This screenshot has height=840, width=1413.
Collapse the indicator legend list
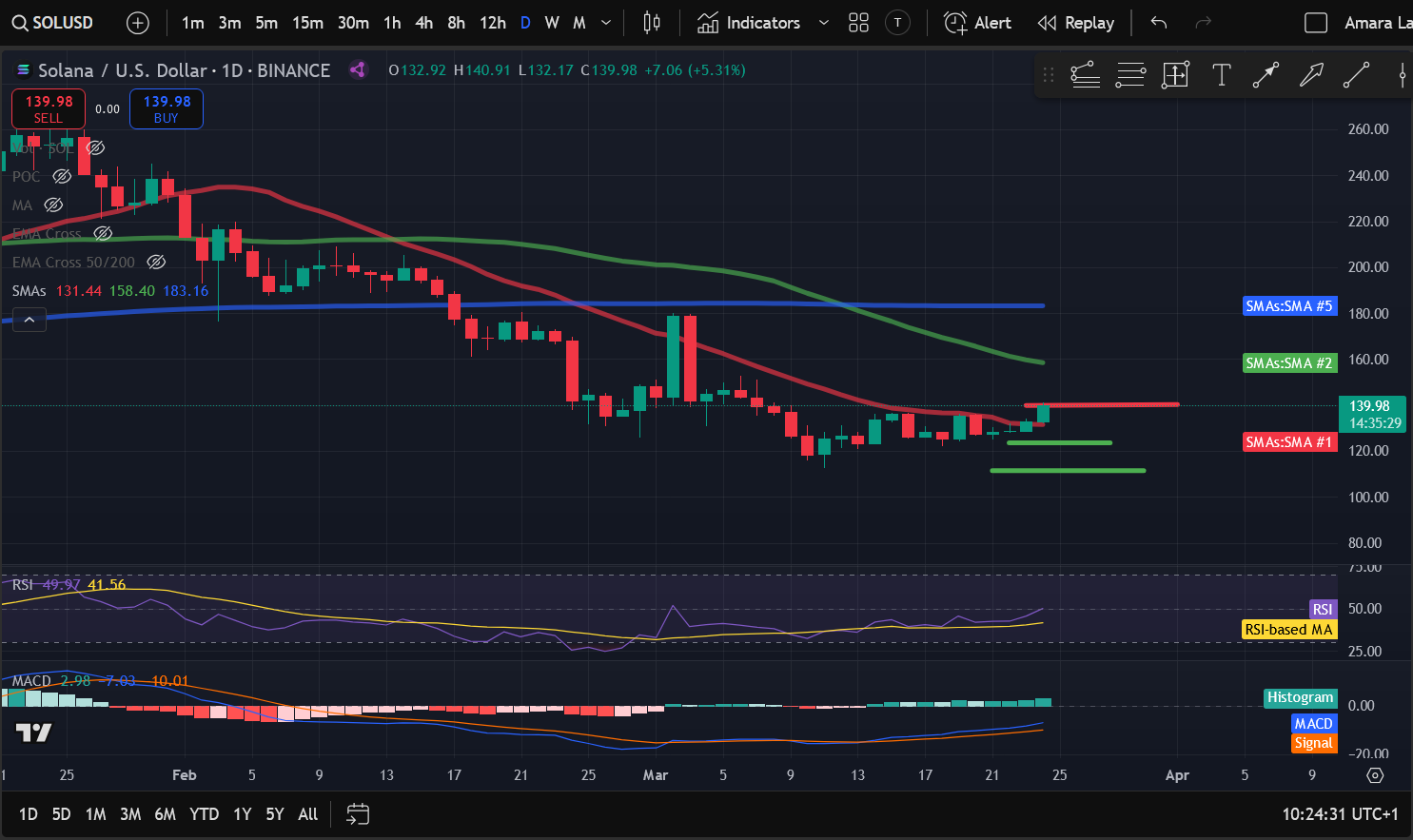pos(29,321)
